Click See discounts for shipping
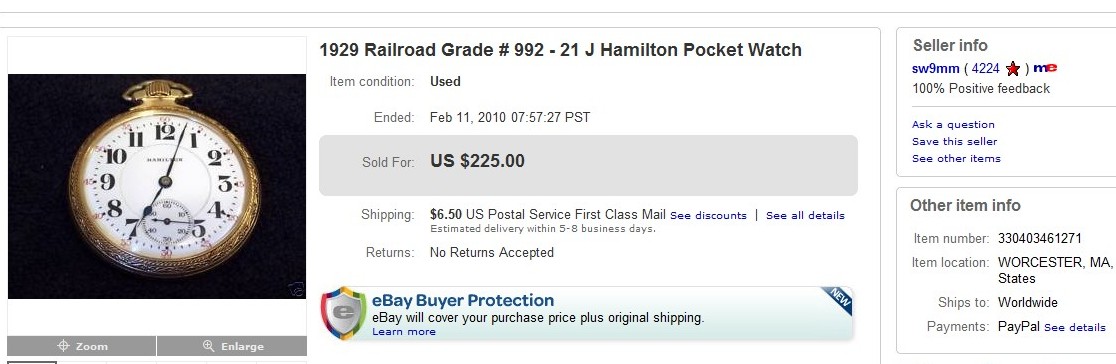Image resolution: width=1116 pixels, height=364 pixels. coord(708,216)
